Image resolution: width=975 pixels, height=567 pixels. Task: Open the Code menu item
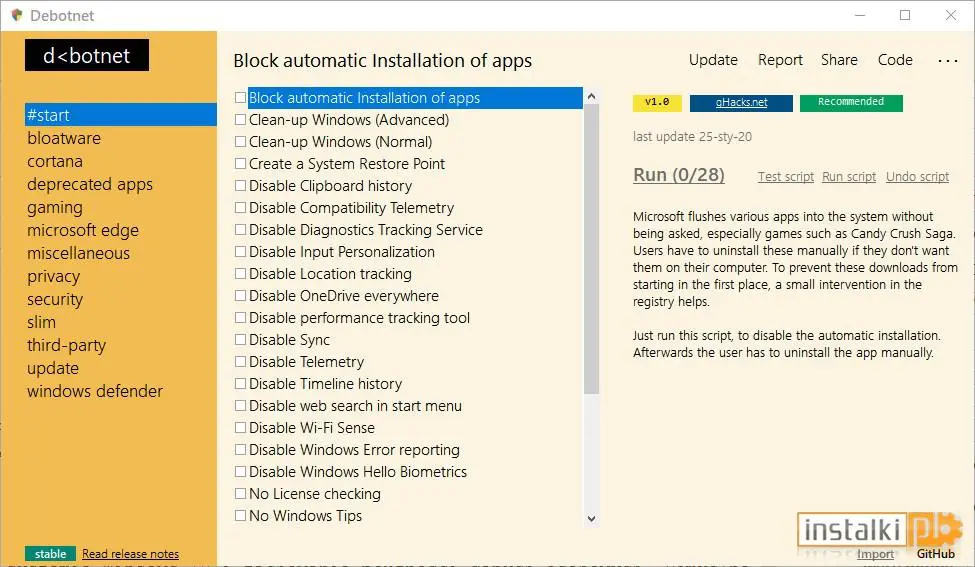tap(895, 60)
